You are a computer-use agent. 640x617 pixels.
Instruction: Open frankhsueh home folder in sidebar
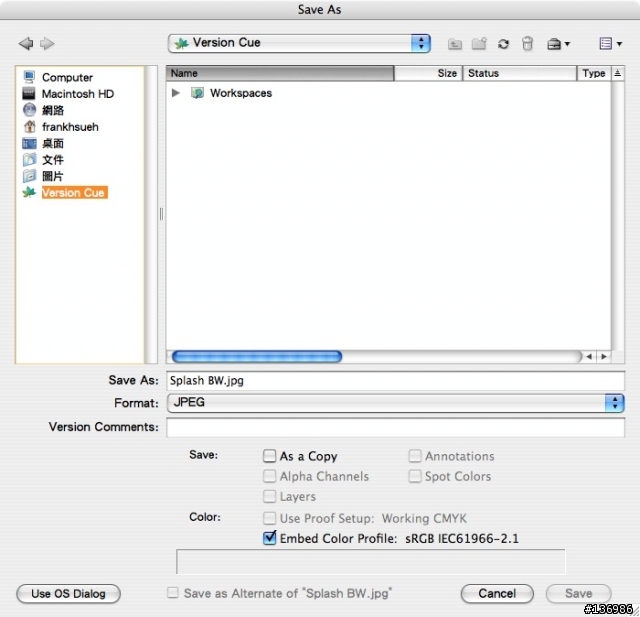coord(70,127)
